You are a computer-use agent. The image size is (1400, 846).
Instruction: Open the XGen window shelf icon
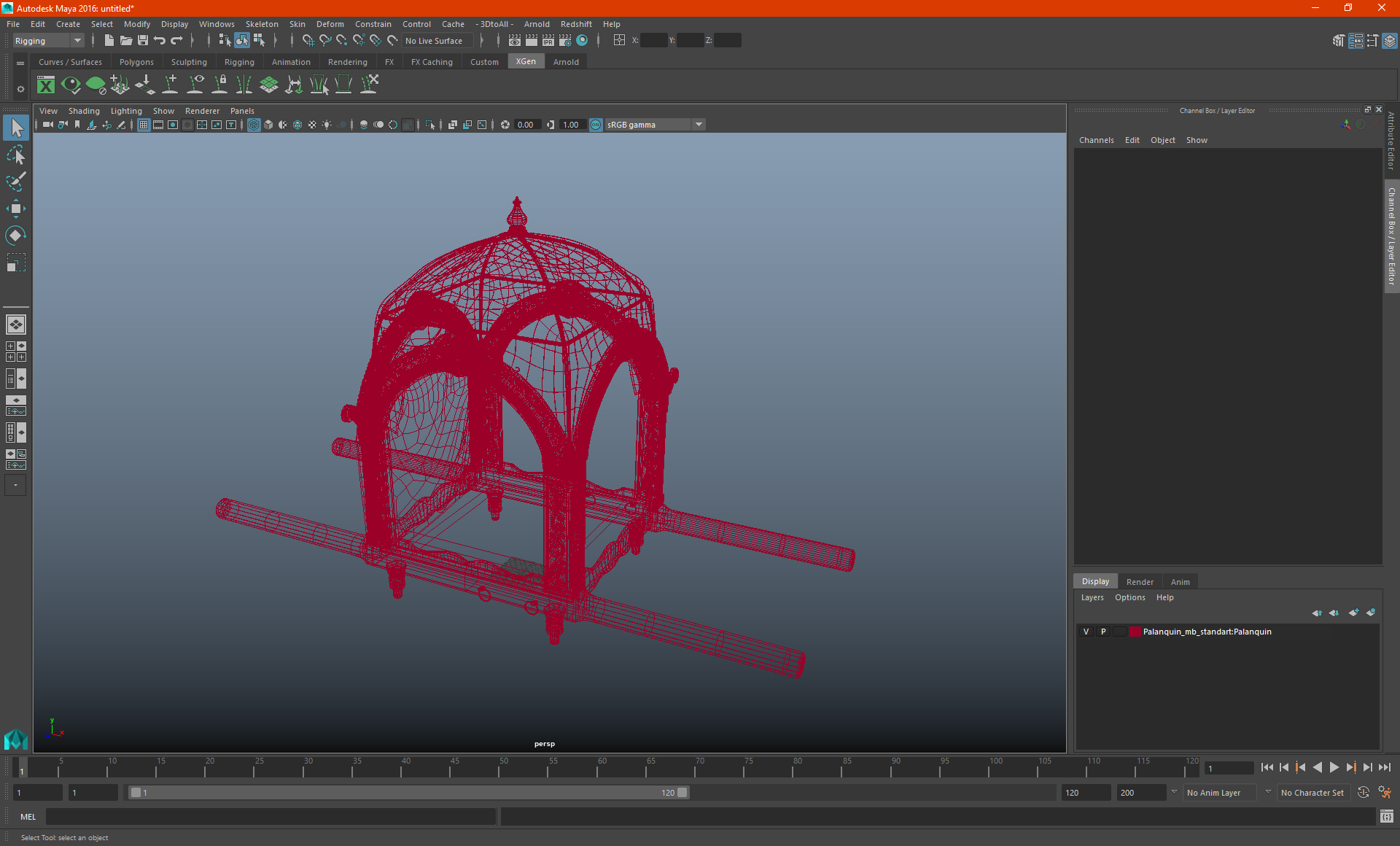pyautogui.click(x=46, y=85)
